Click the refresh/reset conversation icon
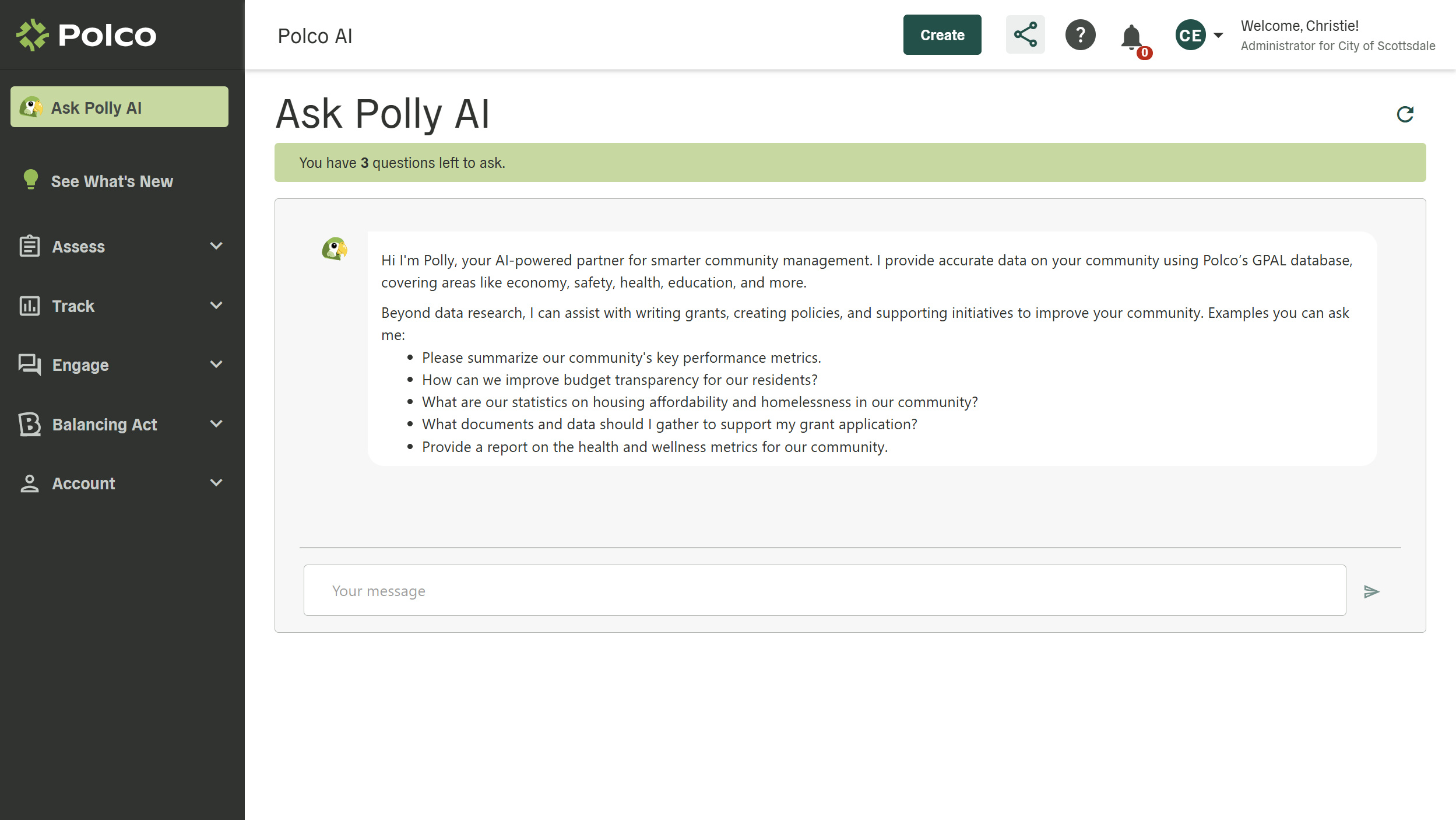 1406,113
